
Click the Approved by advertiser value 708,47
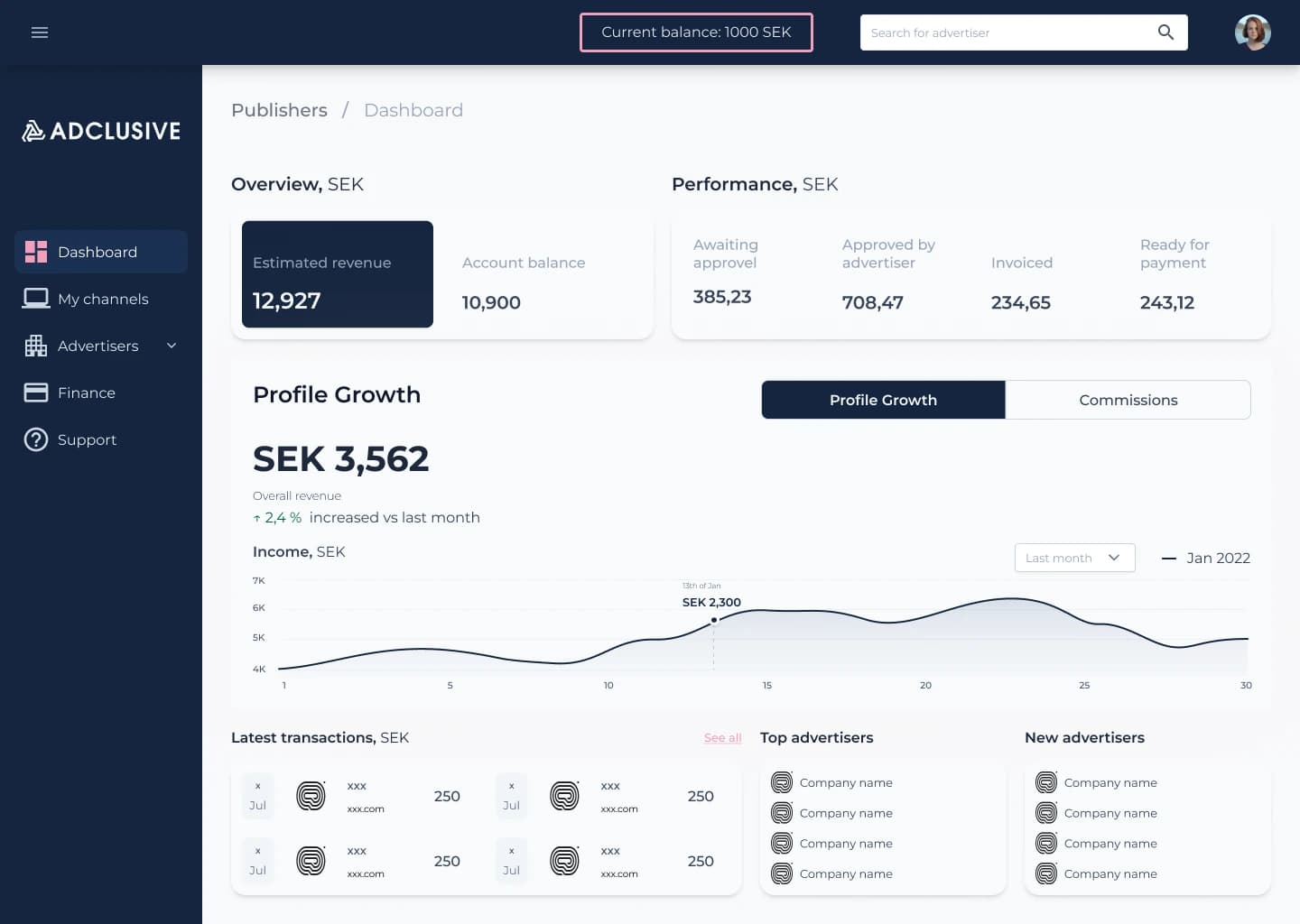[873, 302]
